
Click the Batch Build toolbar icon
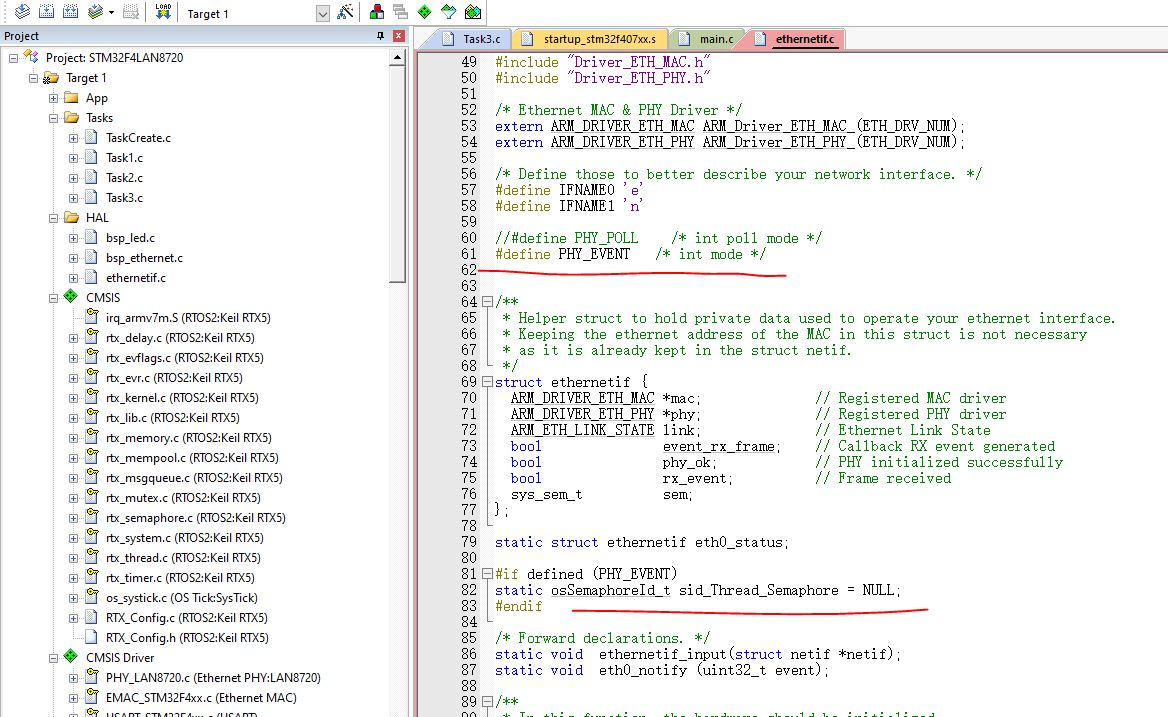point(95,11)
